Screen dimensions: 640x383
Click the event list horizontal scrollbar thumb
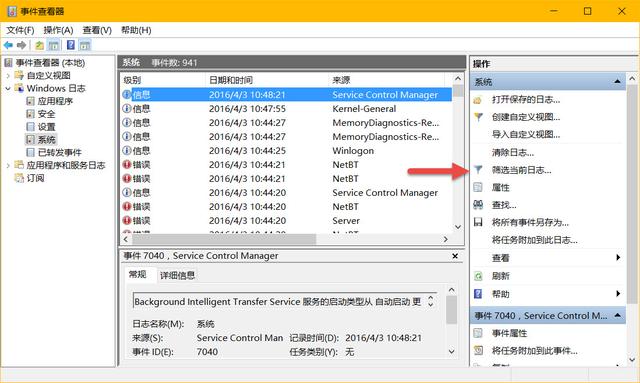click(x=223, y=239)
